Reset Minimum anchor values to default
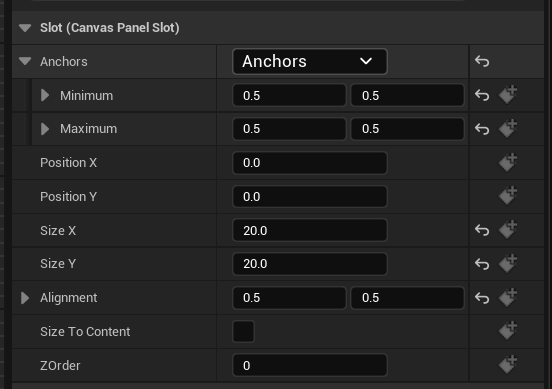 482,95
